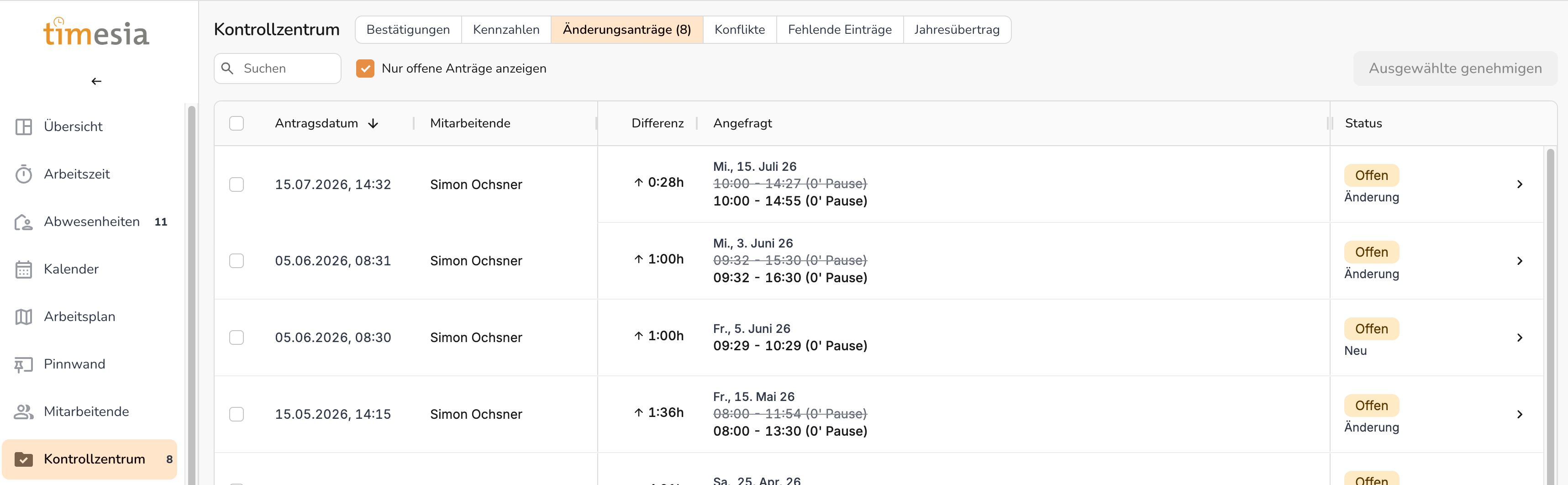This screenshot has width=1568, height=485.
Task: Focus the Suchen search field
Action: (x=278, y=68)
